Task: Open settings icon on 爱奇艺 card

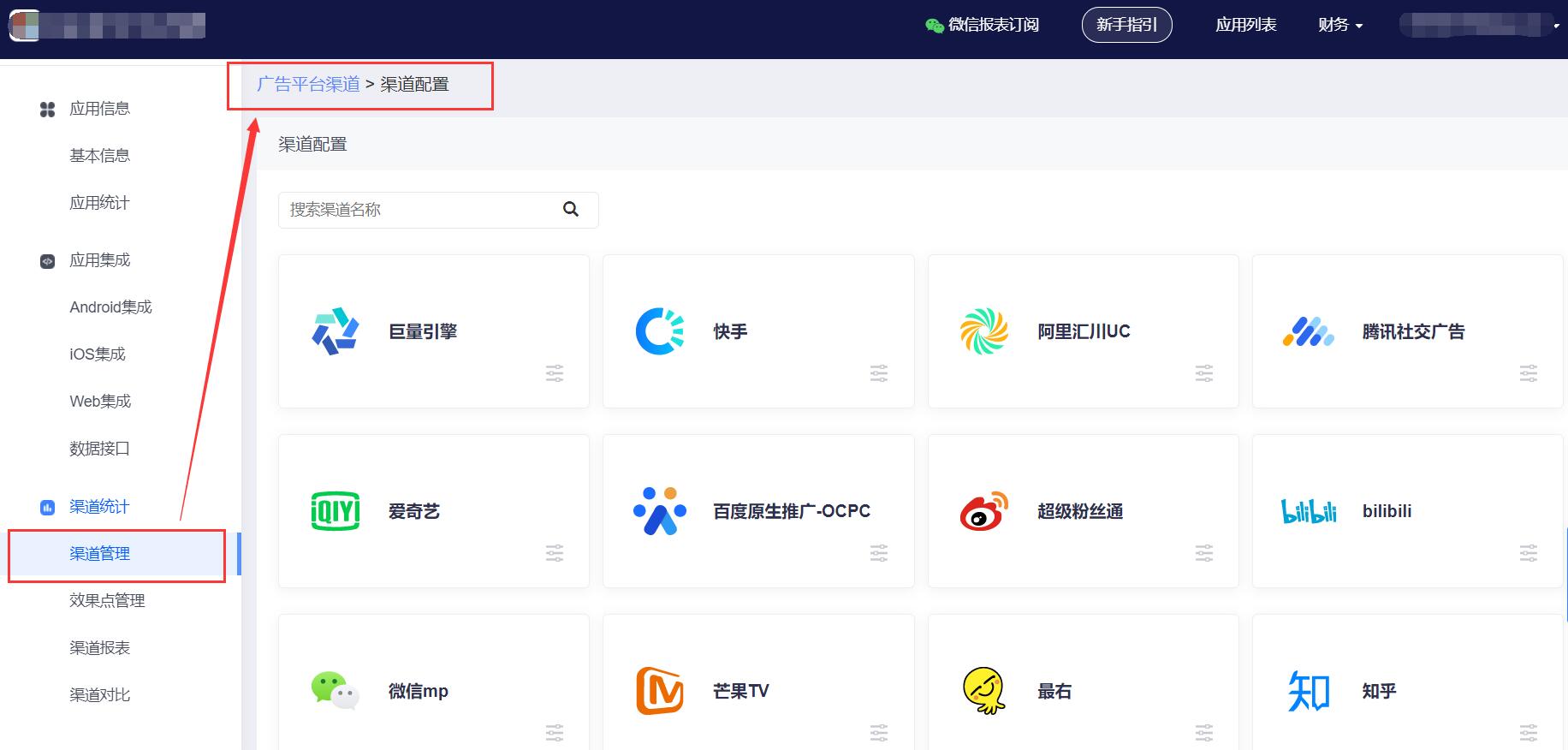Action: [555, 553]
